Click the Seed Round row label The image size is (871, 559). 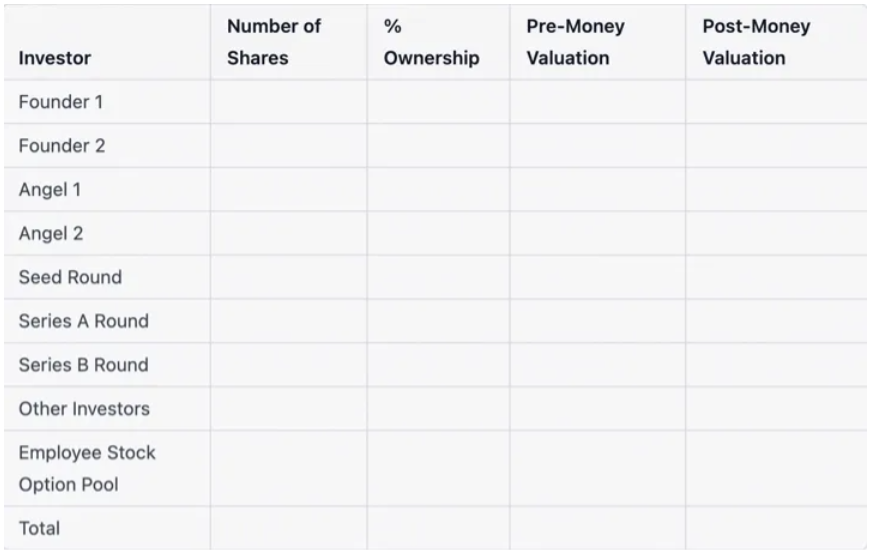click(x=70, y=277)
